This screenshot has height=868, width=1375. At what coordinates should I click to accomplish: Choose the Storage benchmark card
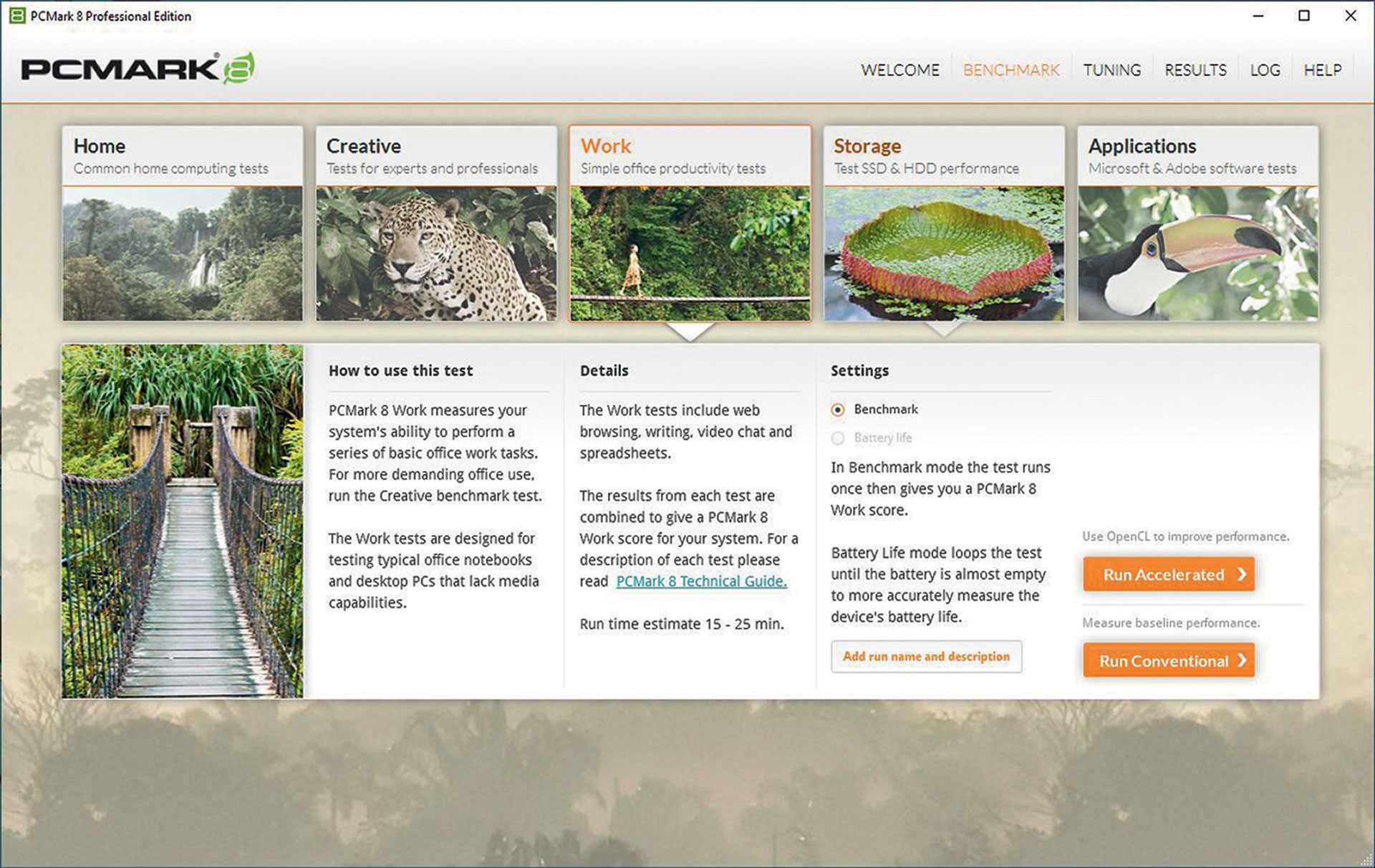point(944,223)
